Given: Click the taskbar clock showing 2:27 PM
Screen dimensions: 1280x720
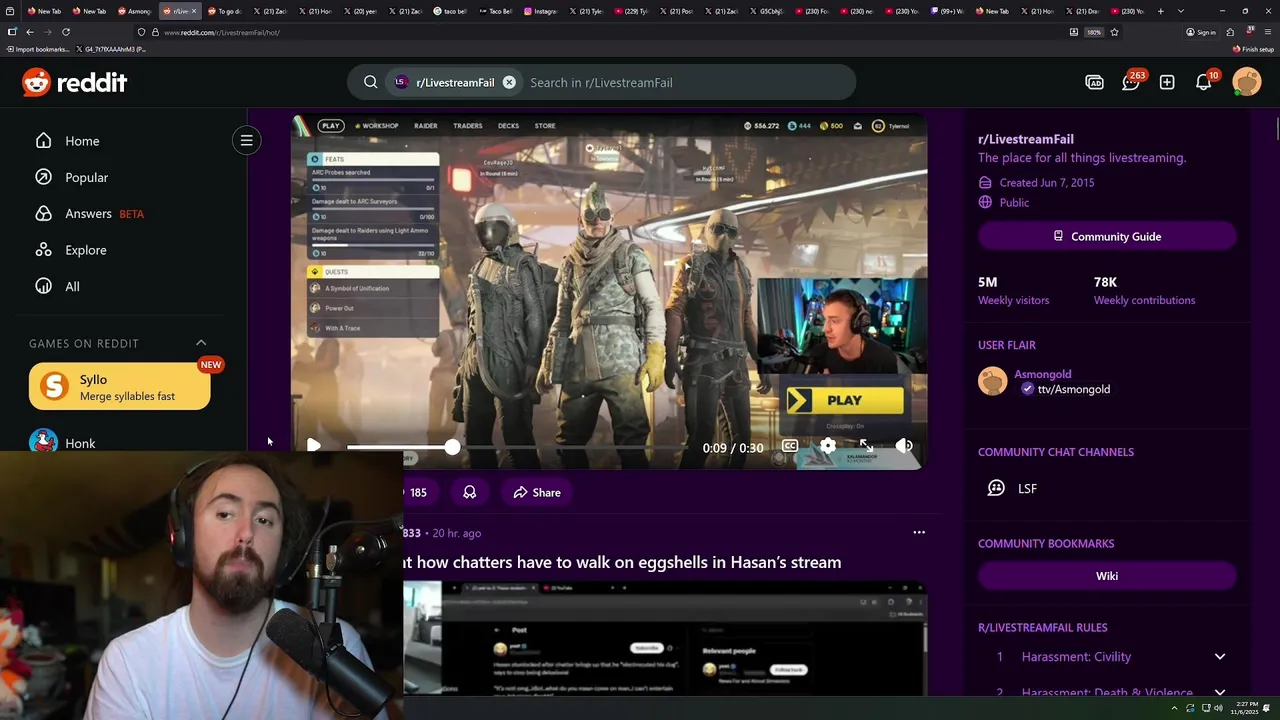Looking at the screenshot, I should [x=1247, y=708].
